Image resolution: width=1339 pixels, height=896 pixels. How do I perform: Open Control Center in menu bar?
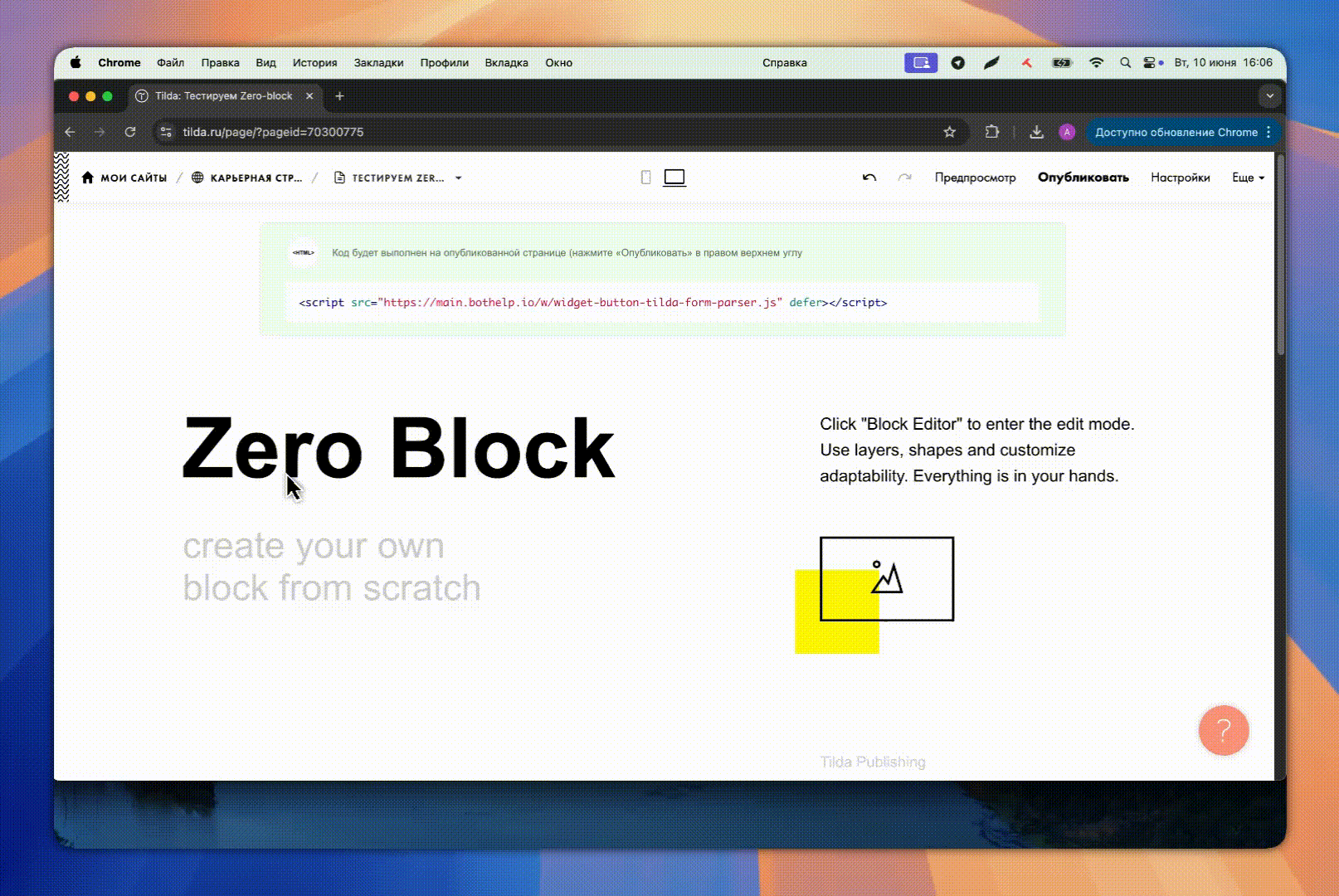pos(1149,62)
